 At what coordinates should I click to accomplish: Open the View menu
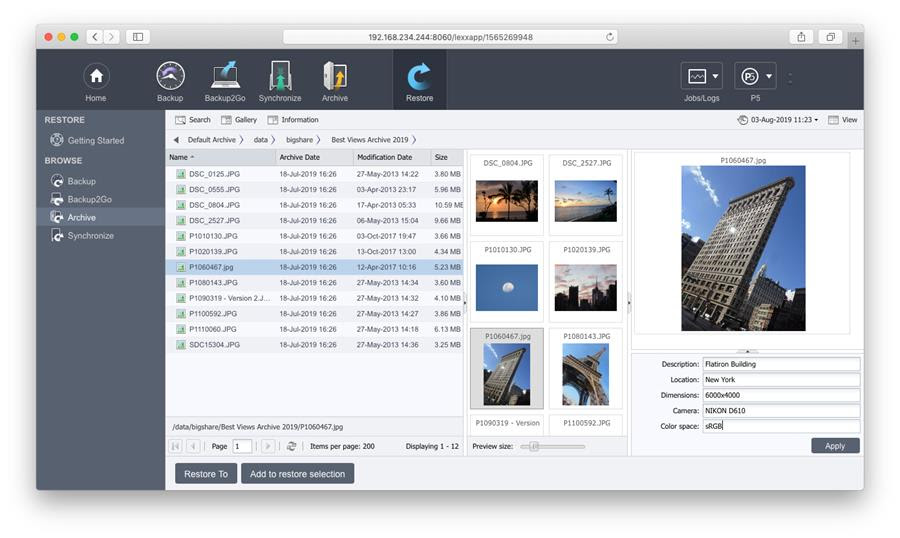[x=843, y=120]
